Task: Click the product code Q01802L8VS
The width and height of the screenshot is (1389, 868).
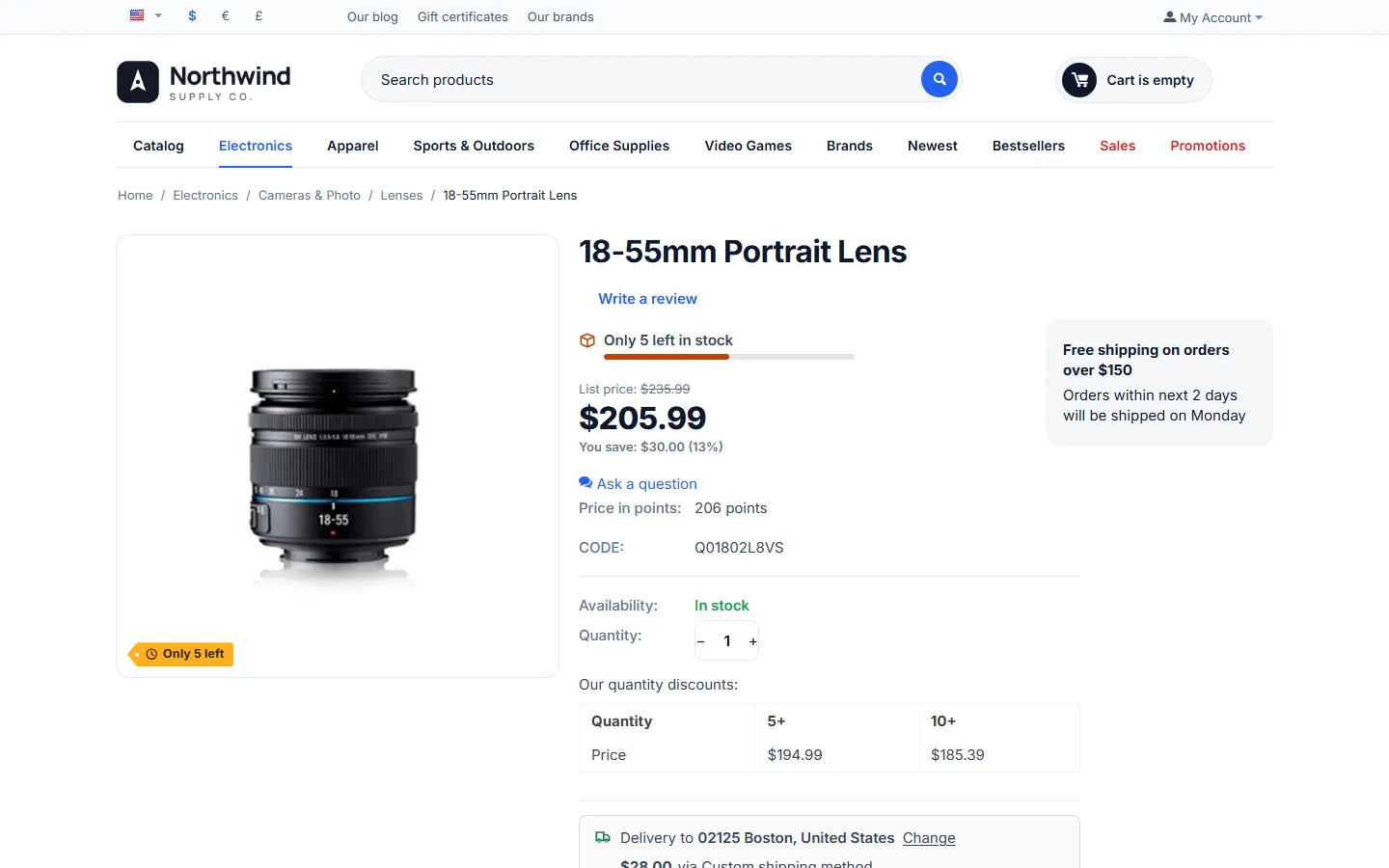Action: coord(739,548)
